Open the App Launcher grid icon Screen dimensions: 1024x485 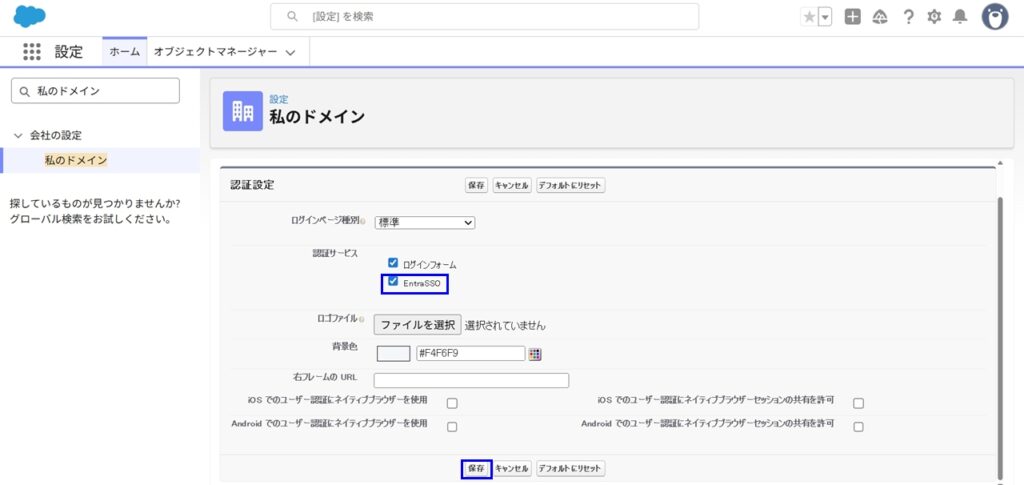(x=32, y=52)
